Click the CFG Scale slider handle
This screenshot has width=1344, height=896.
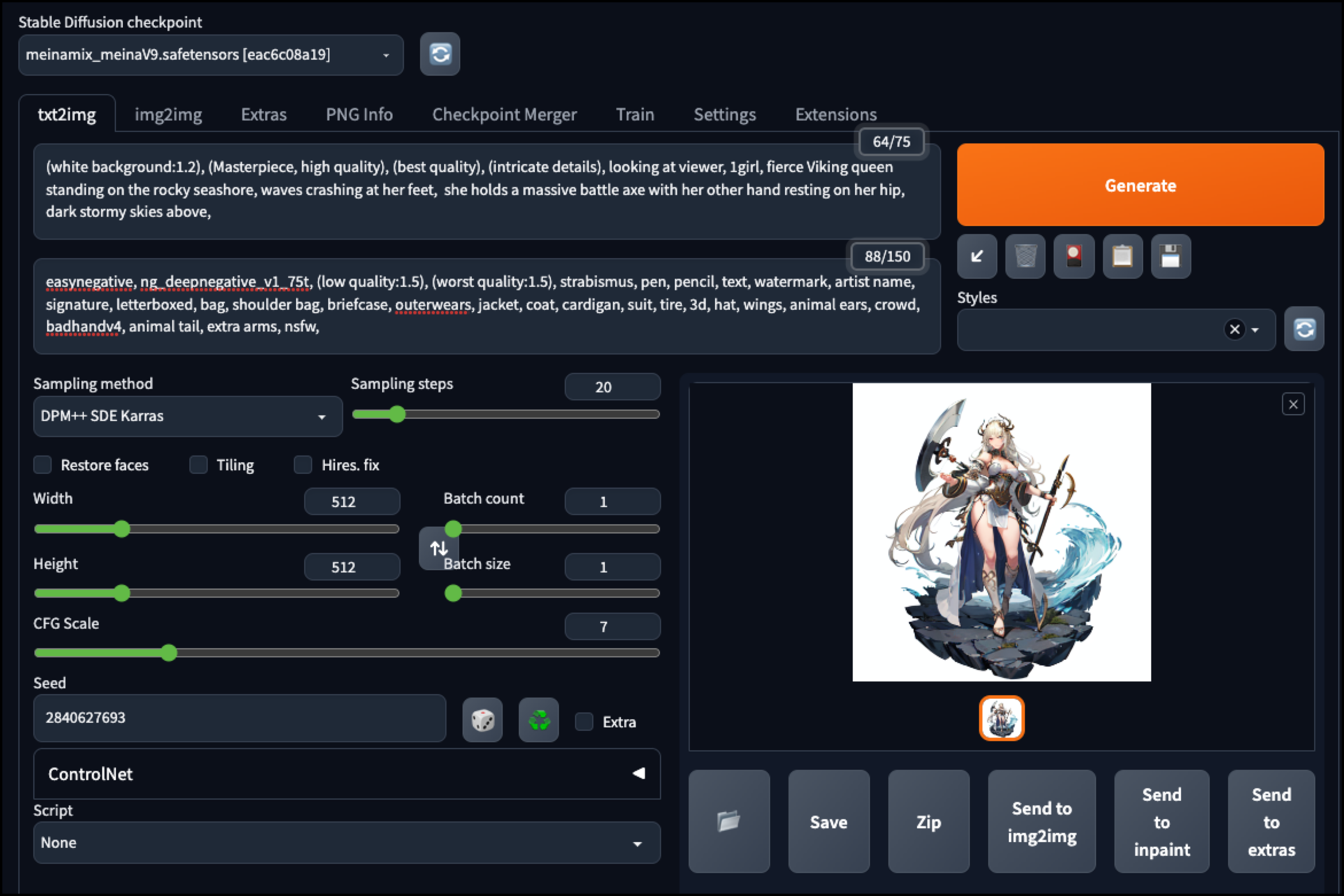tap(169, 653)
